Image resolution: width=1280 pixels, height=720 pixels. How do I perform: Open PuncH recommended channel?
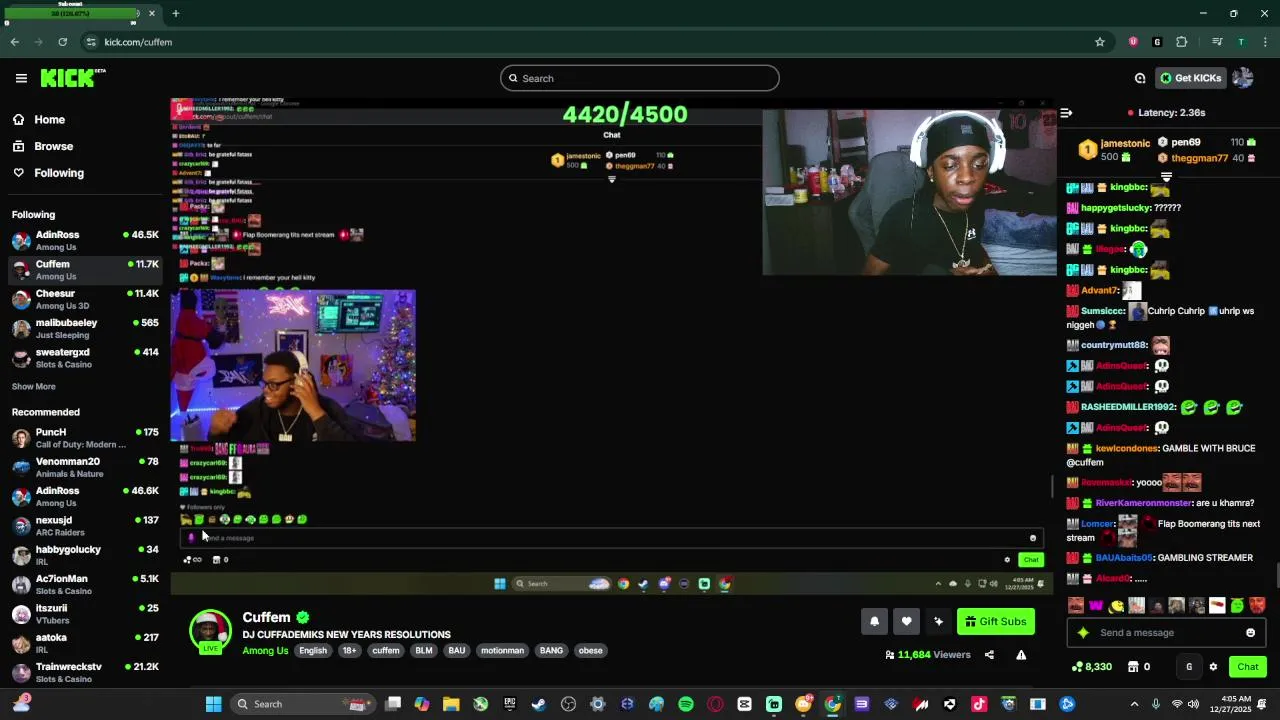[84, 438]
